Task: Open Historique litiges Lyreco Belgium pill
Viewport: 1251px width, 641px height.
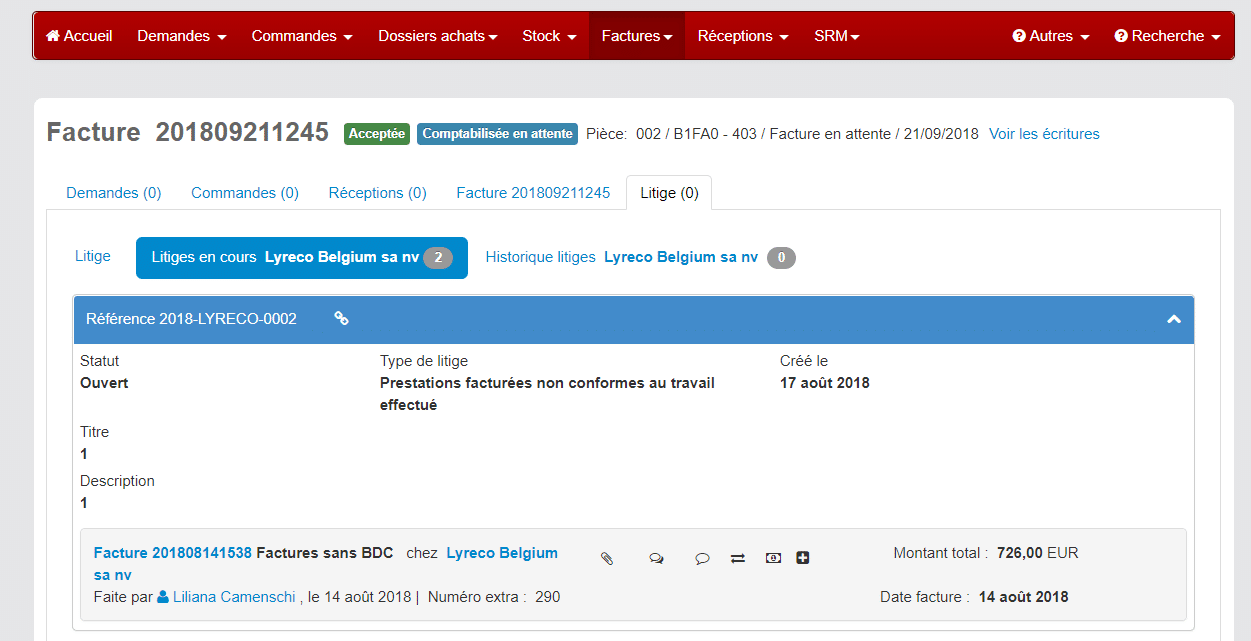Action: 640,258
